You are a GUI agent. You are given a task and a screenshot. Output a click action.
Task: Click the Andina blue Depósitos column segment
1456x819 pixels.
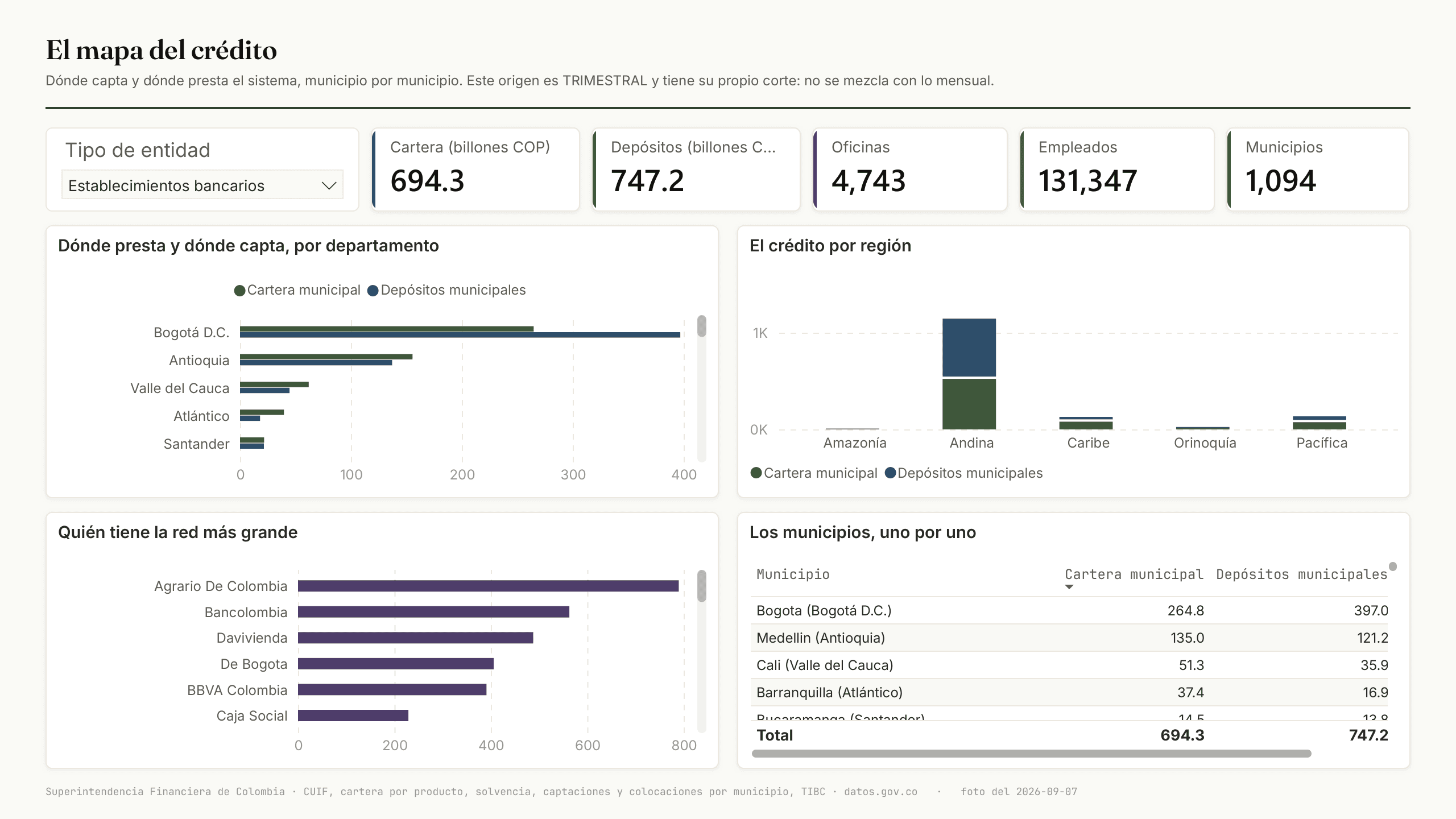click(969, 348)
